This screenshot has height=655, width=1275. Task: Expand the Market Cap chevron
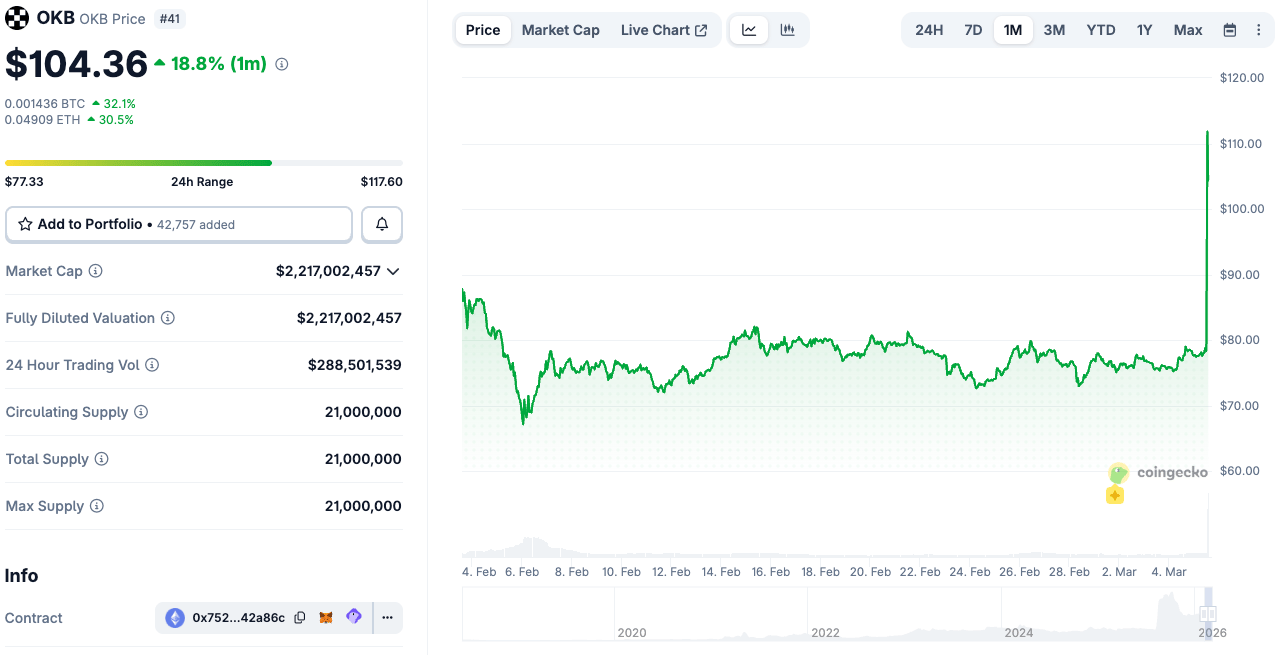[393, 271]
